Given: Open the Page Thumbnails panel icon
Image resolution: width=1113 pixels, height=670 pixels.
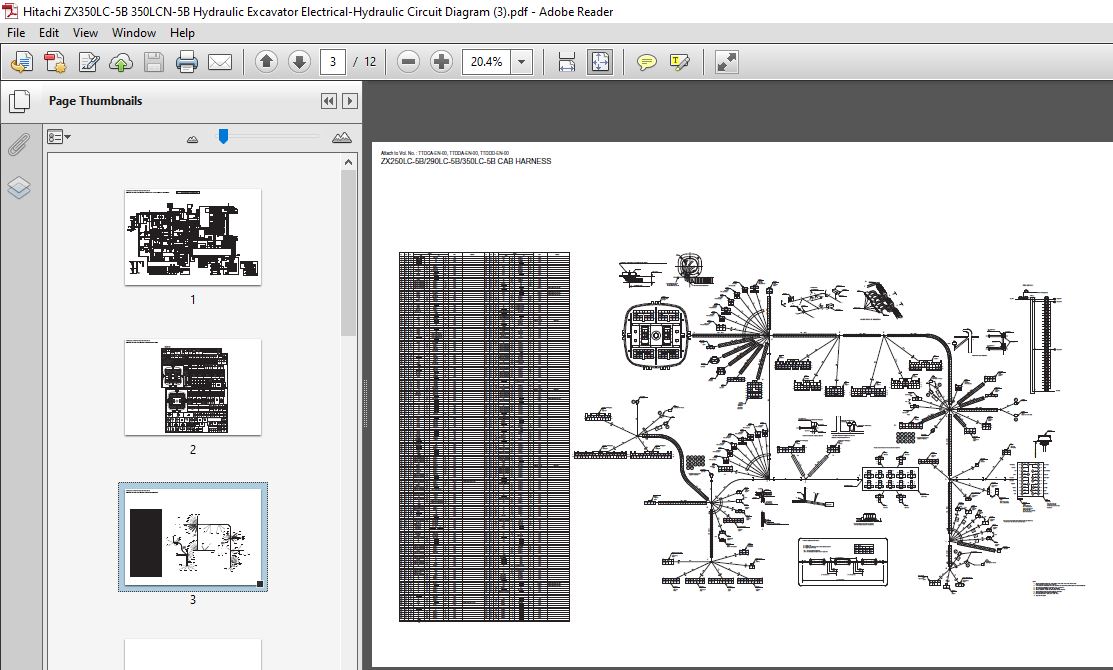Looking at the screenshot, I should pos(19,101).
